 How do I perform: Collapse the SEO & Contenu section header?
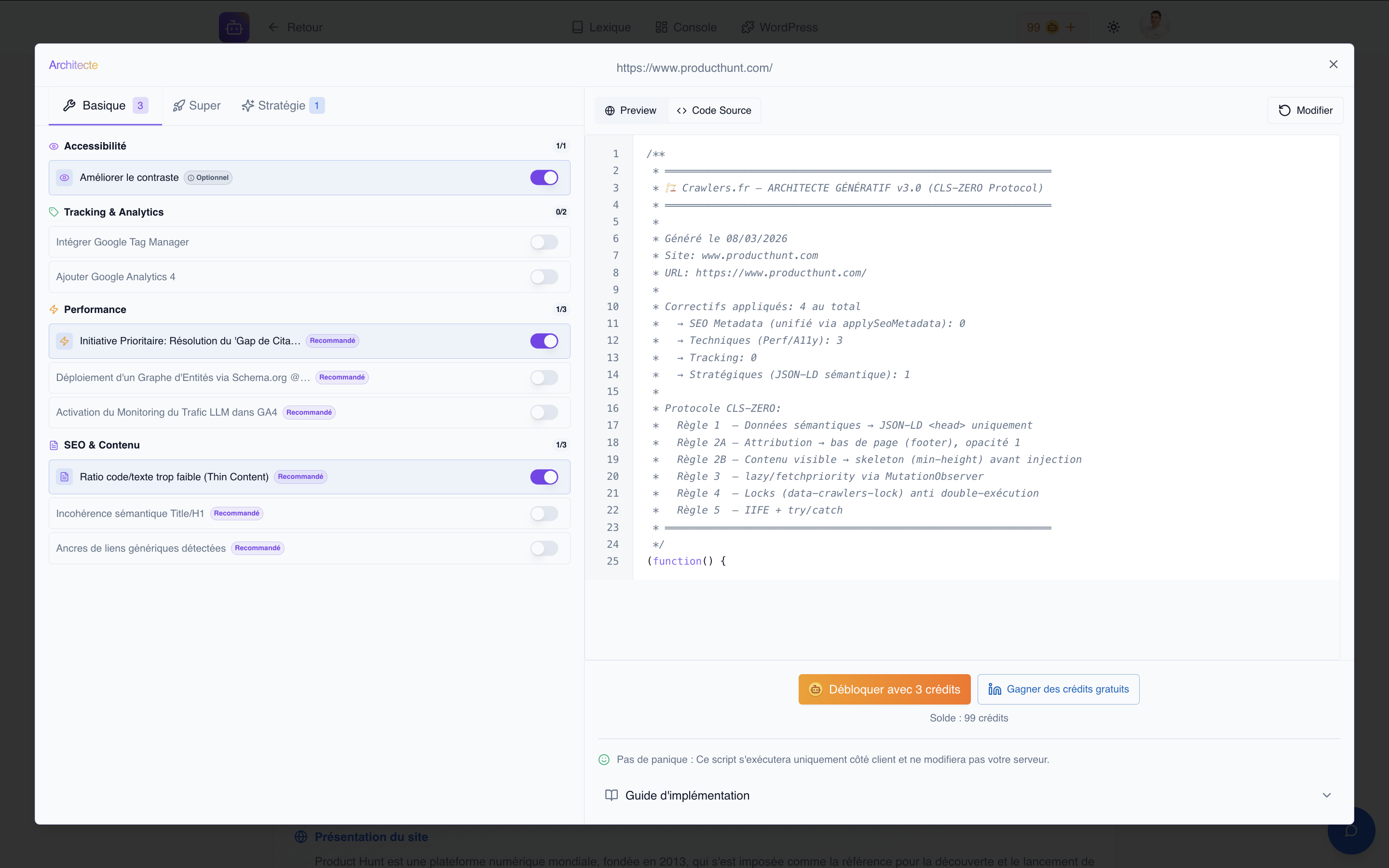(x=102, y=445)
